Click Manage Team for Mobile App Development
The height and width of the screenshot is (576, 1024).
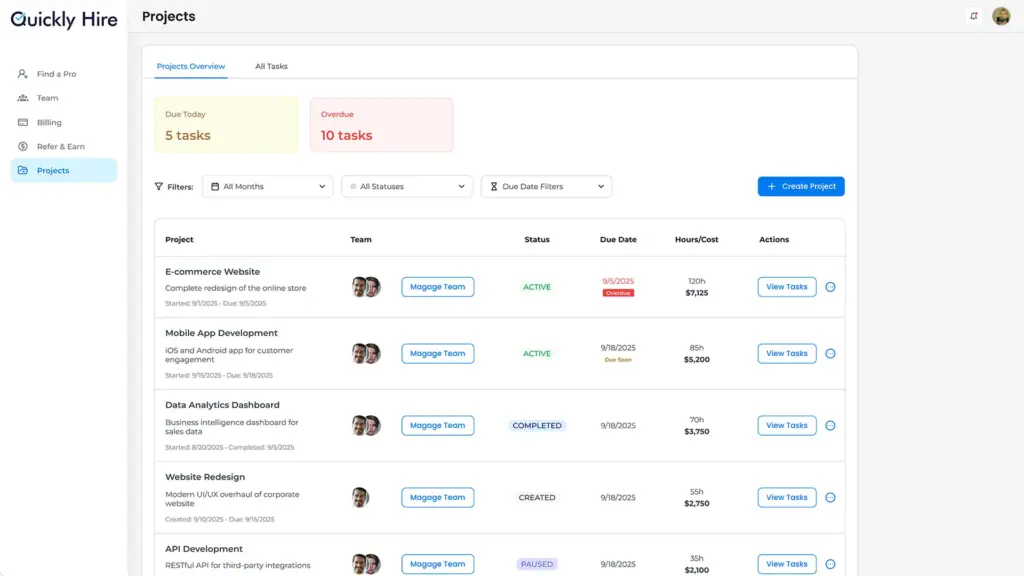[x=438, y=353]
